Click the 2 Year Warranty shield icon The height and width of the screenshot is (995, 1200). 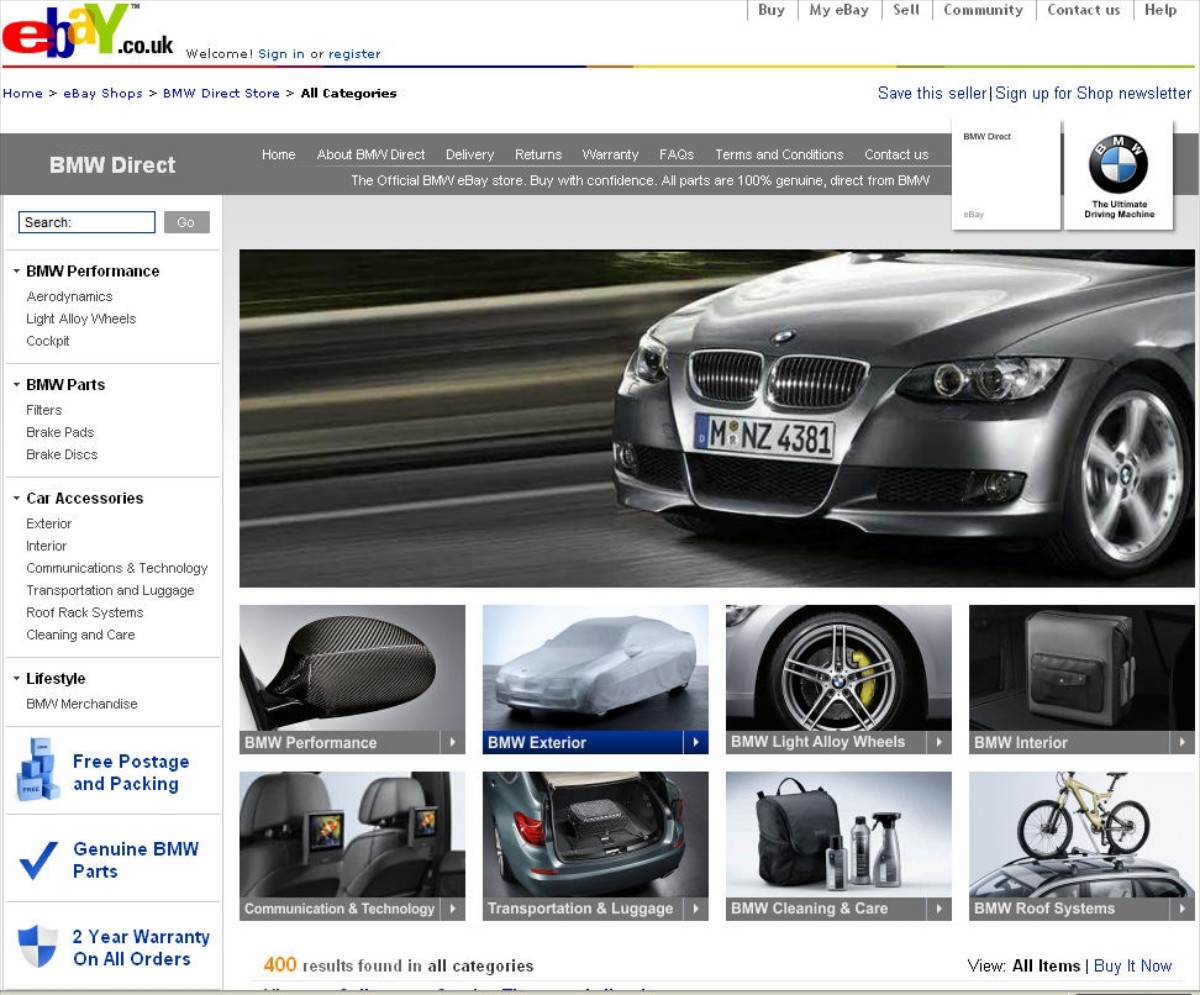(38, 946)
